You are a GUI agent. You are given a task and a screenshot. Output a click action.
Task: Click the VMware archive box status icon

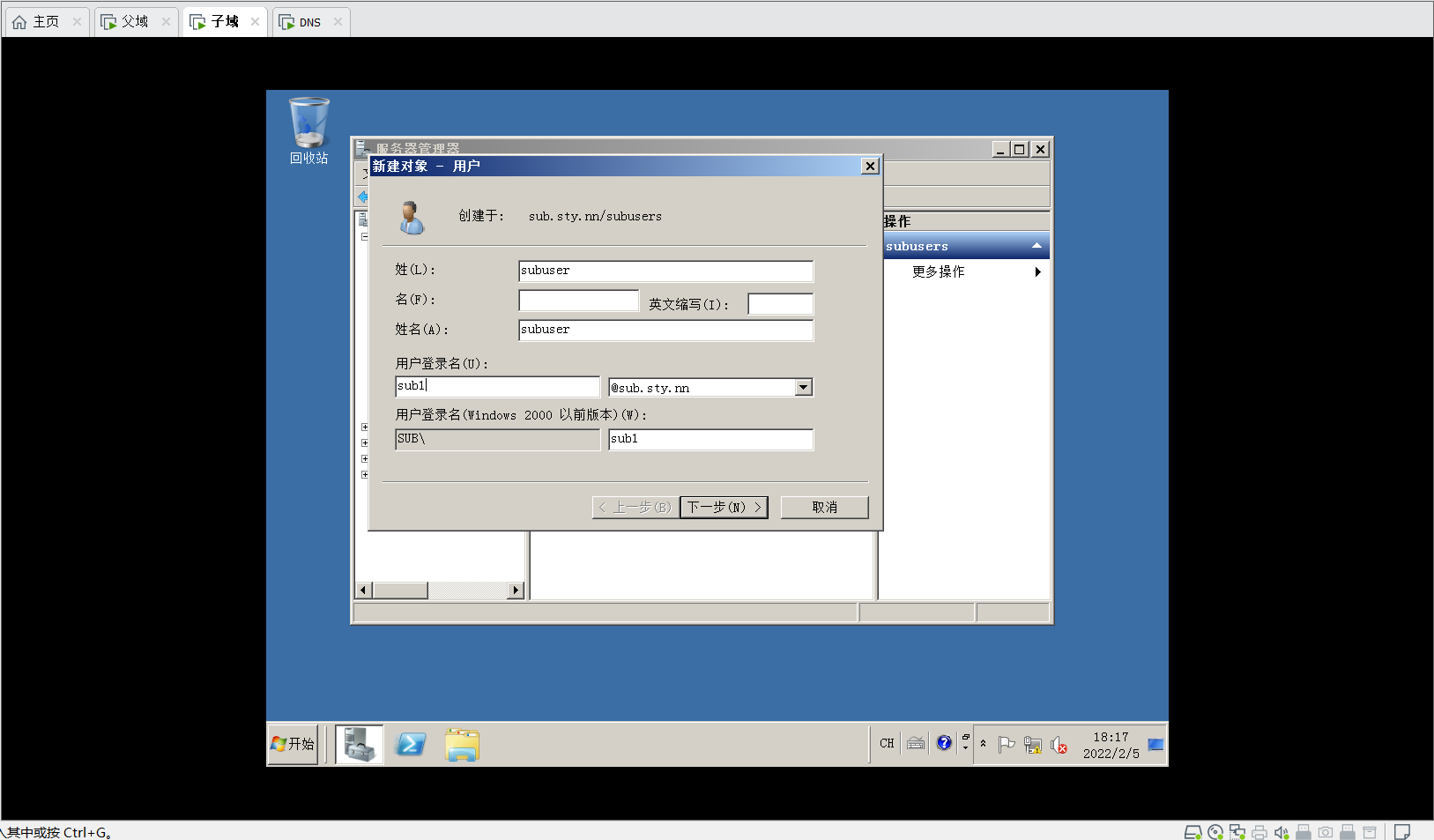[x=1370, y=832]
